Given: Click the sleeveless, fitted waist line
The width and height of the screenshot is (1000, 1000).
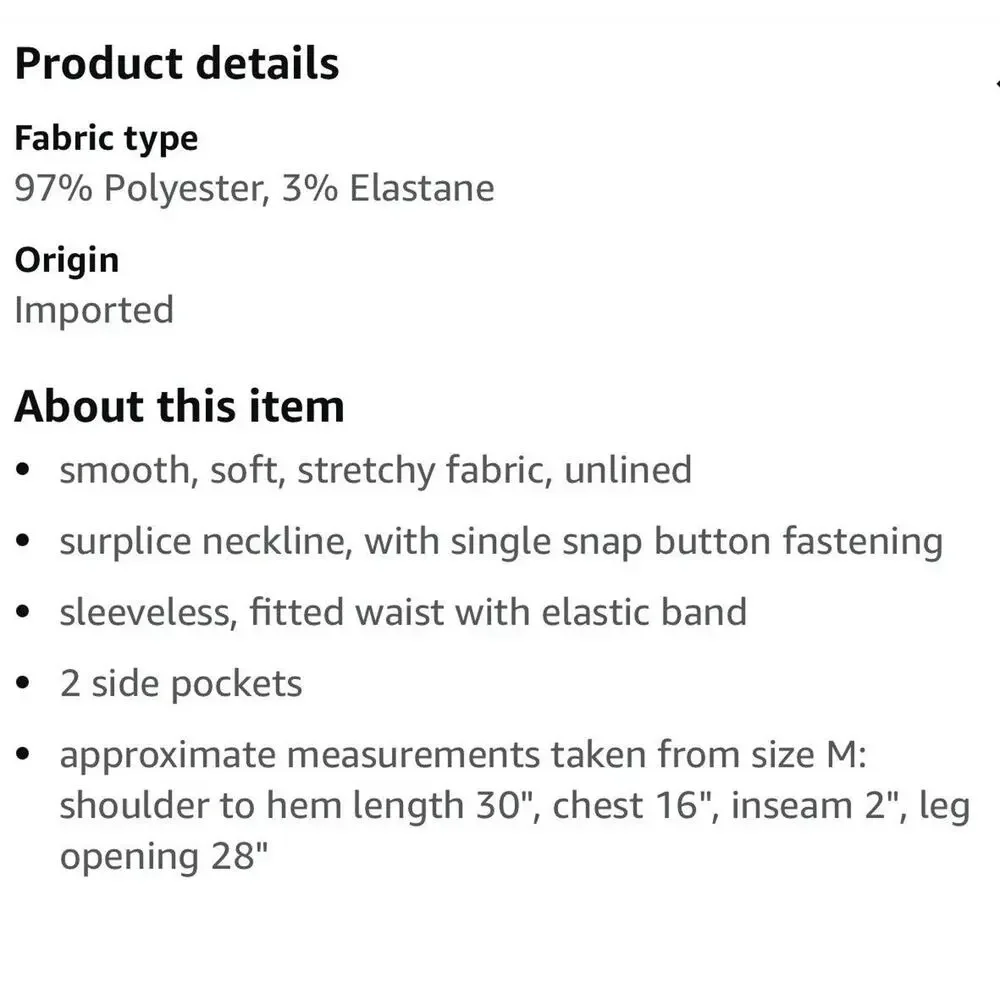Looking at the screenshot, I should (x=402, y=612).
